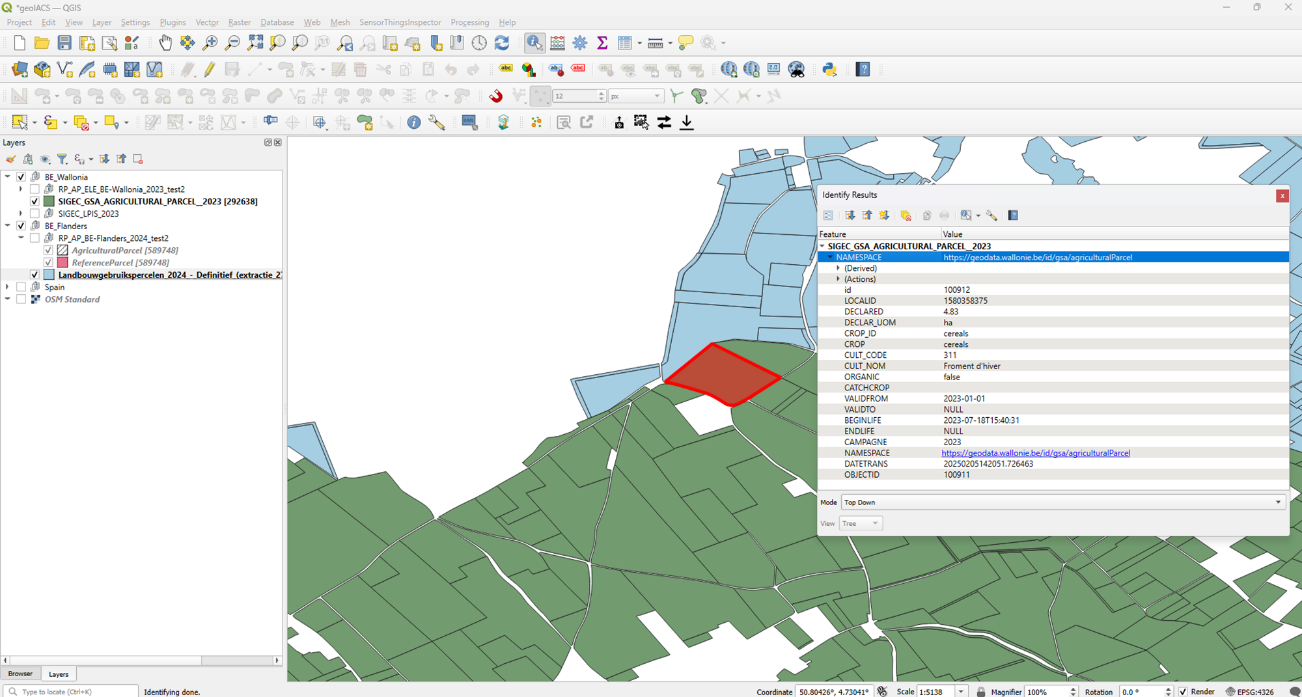Image resolution: width=1302 pixels, height=697 pixels.
Task: Toggle the Render checkbox in status bar
Action: (x=1183, y=691)
